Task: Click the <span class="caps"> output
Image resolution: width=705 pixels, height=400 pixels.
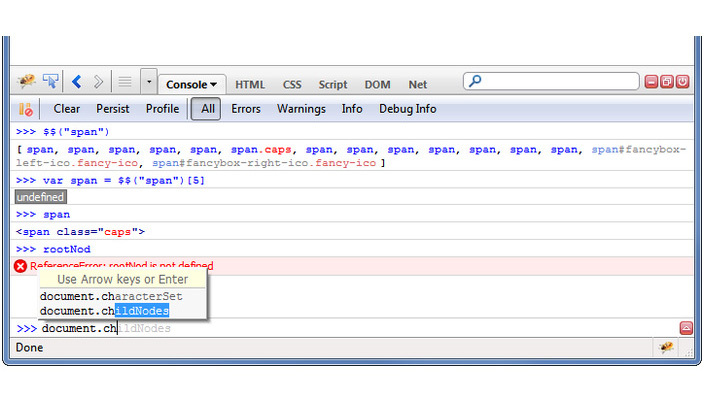Action: 80,232
